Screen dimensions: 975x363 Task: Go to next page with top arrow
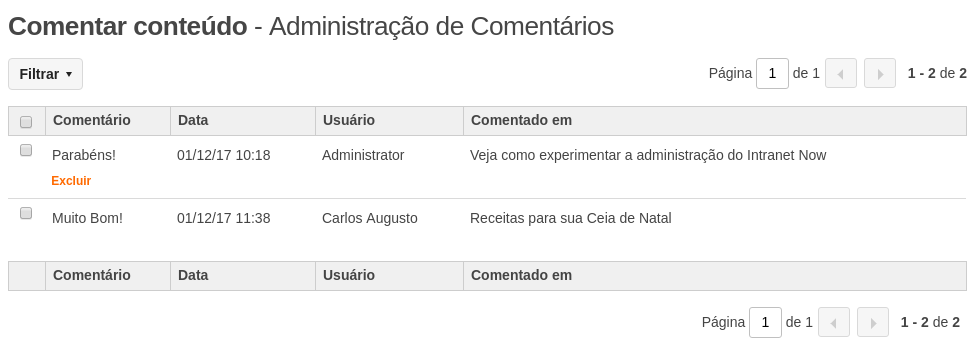point(880,73)
